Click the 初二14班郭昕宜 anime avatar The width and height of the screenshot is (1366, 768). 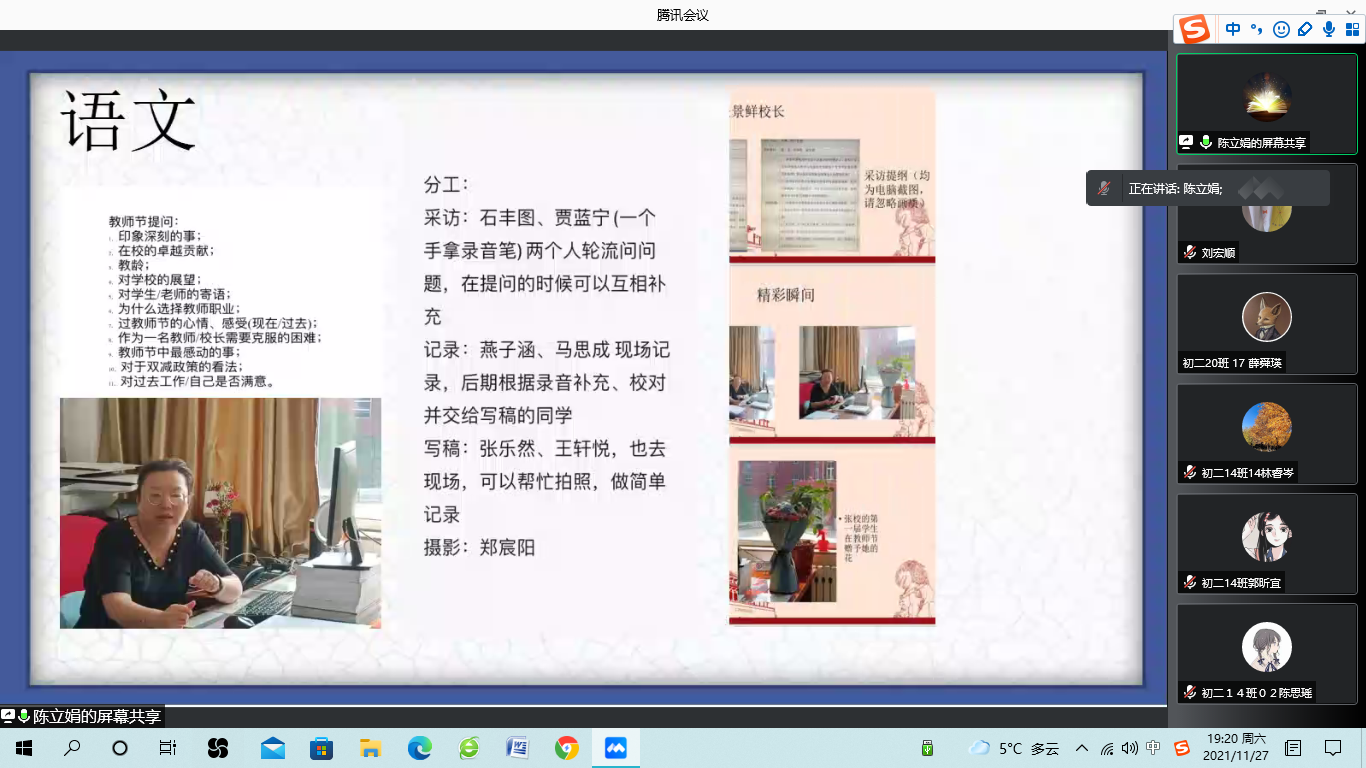tap(1266, 537)
